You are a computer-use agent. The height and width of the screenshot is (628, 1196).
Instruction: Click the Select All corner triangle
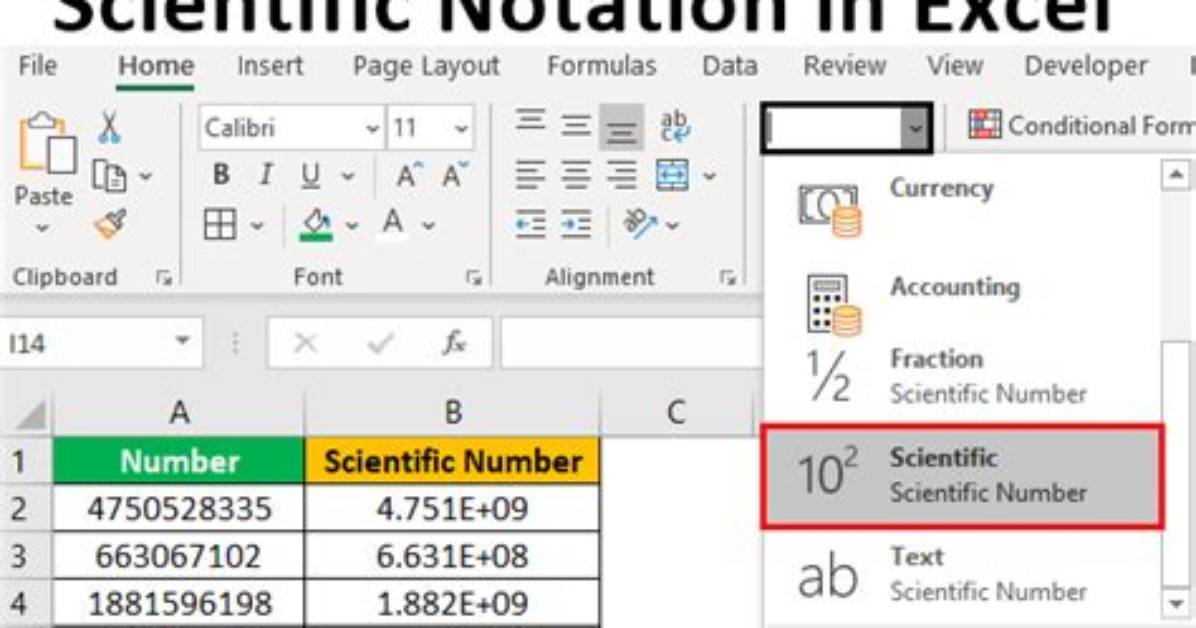pyautogui.click(x=29, y=414)
